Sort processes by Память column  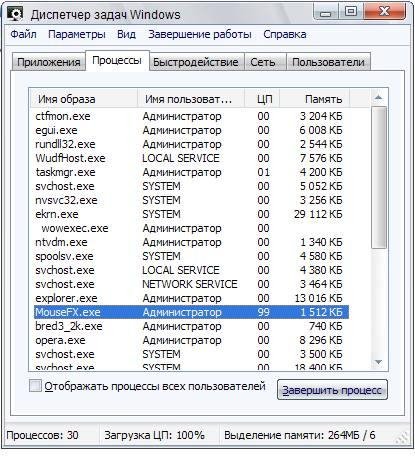point(314,99)
